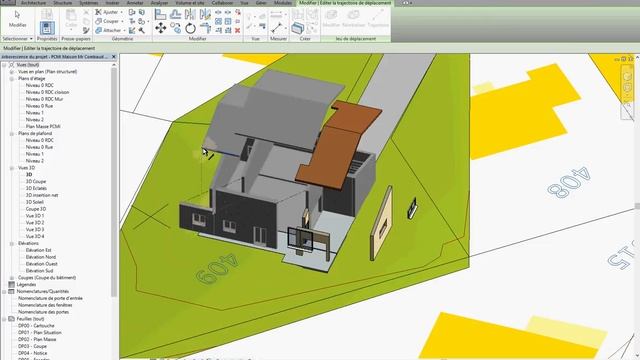Switch to the Collaborer ribbon tab
The image size is (640, 360).
222,3
